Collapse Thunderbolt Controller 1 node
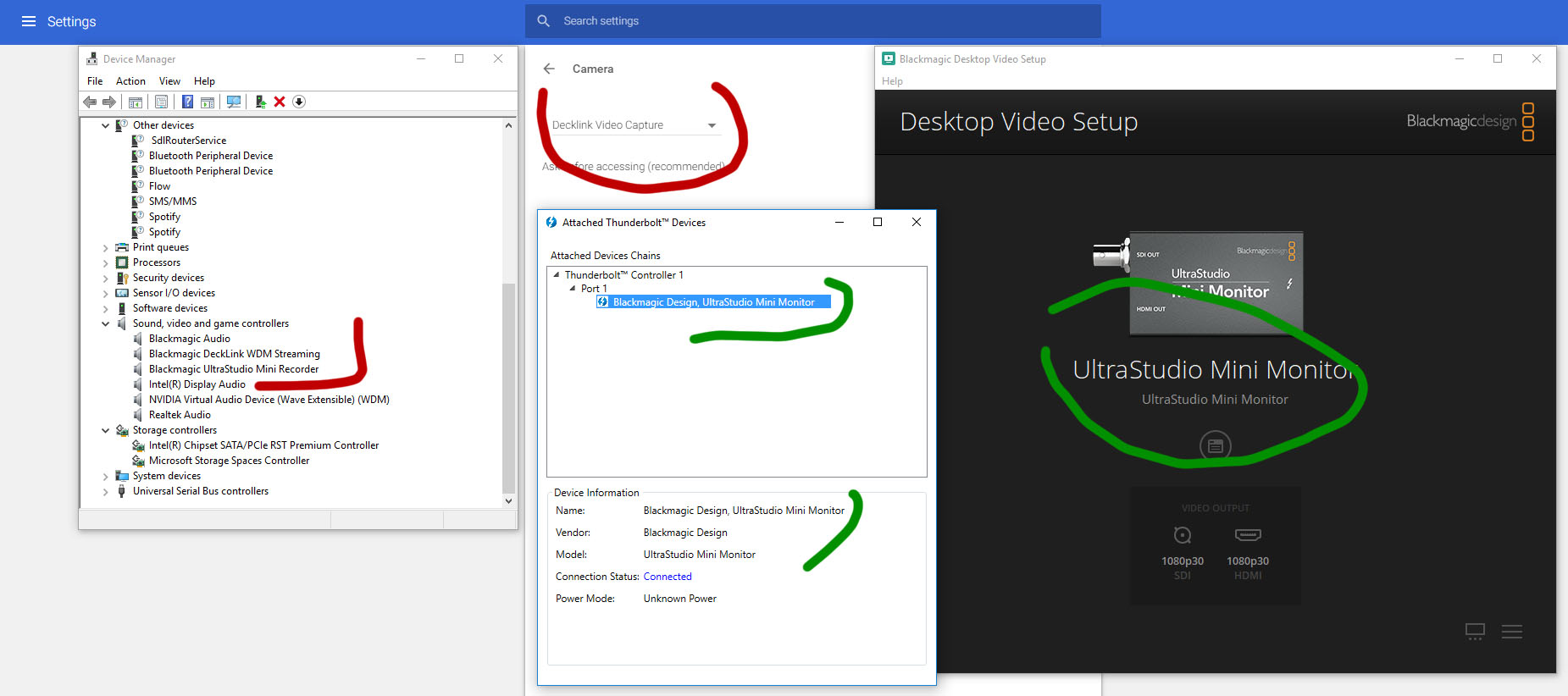1568x696 pixels. [557, 274]
